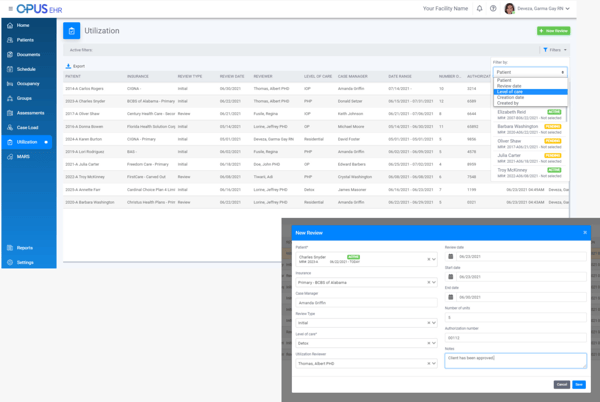600x402 pixels.
Task: Click the Documents icon in the sidebar
Action: pos(10,54)
